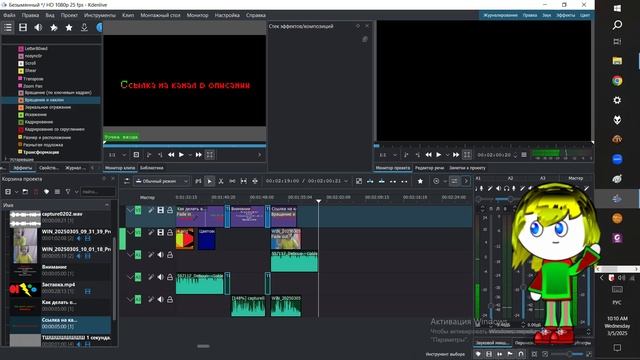640x360 pixels.
Task: Play the project monitor
Action: click(x=438, y=155)
